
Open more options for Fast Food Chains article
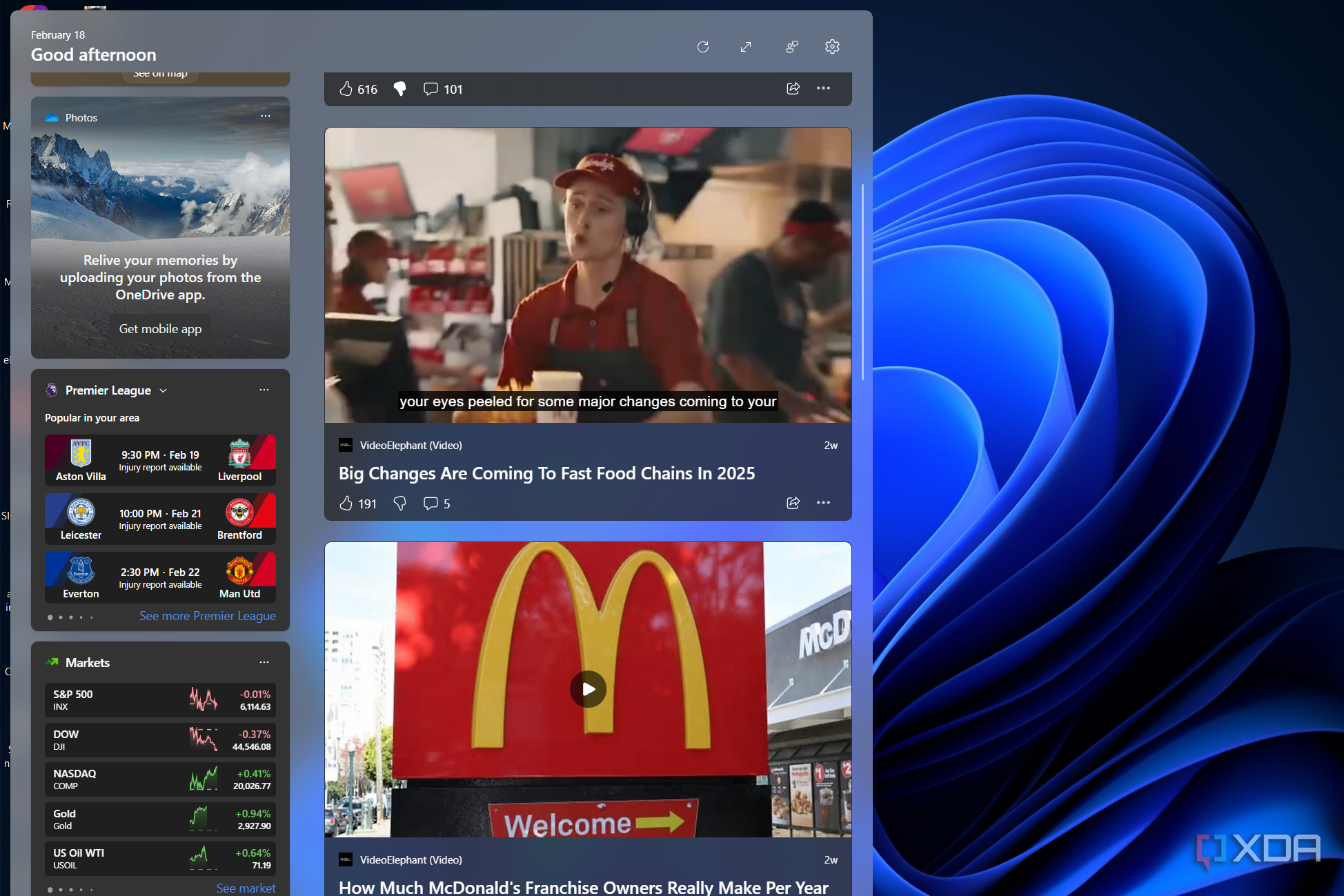[823, 503]
